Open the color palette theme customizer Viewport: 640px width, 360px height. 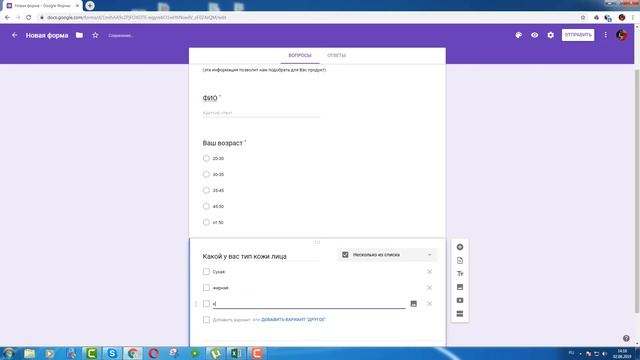pos(518,35)
